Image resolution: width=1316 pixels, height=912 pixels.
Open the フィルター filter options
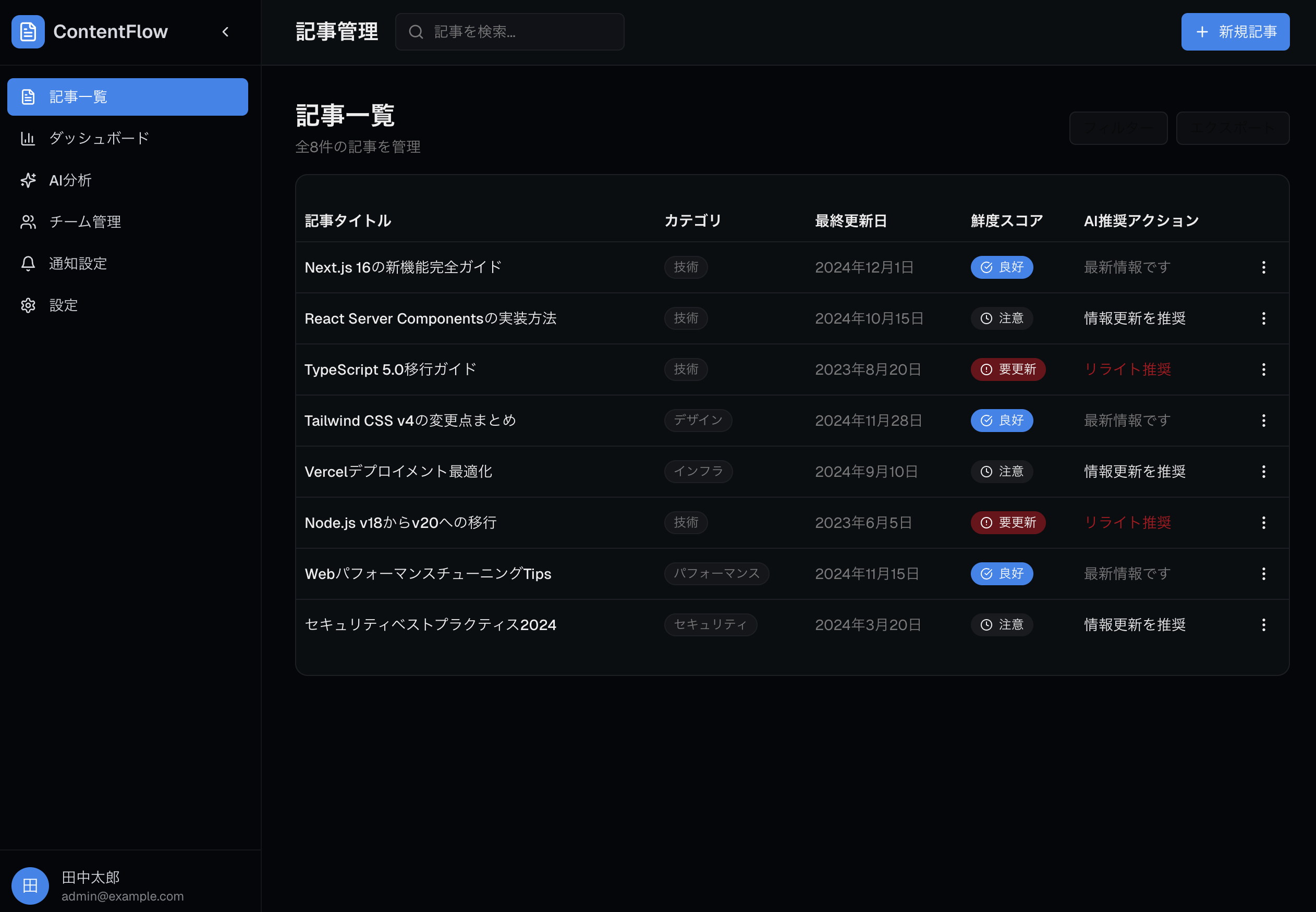point(1118,128)
